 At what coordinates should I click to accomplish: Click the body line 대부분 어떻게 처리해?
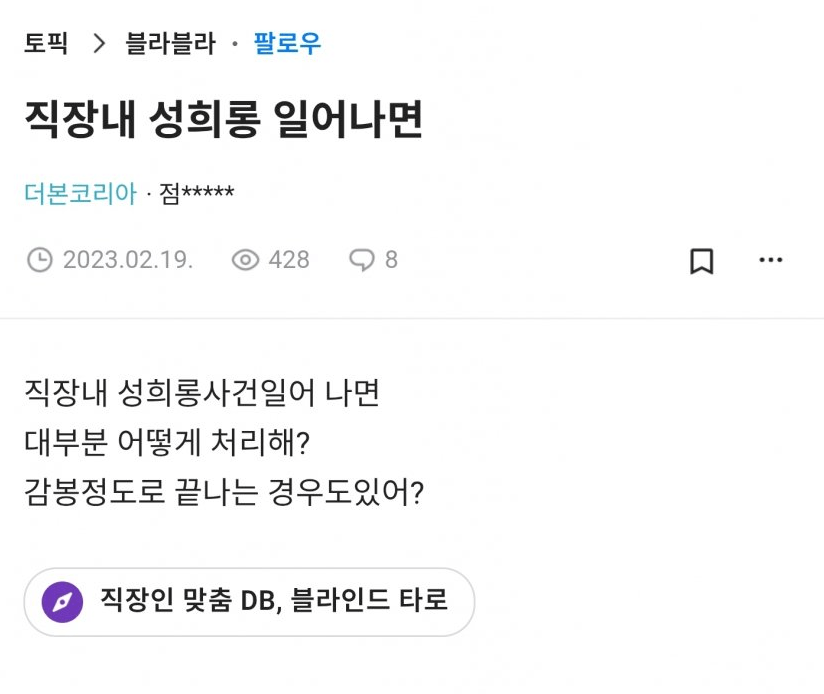coord(167,442)
